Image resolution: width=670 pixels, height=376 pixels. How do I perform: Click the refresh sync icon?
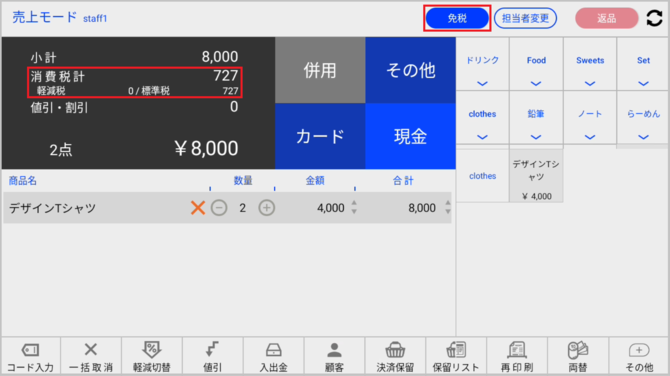click(654, 18)
